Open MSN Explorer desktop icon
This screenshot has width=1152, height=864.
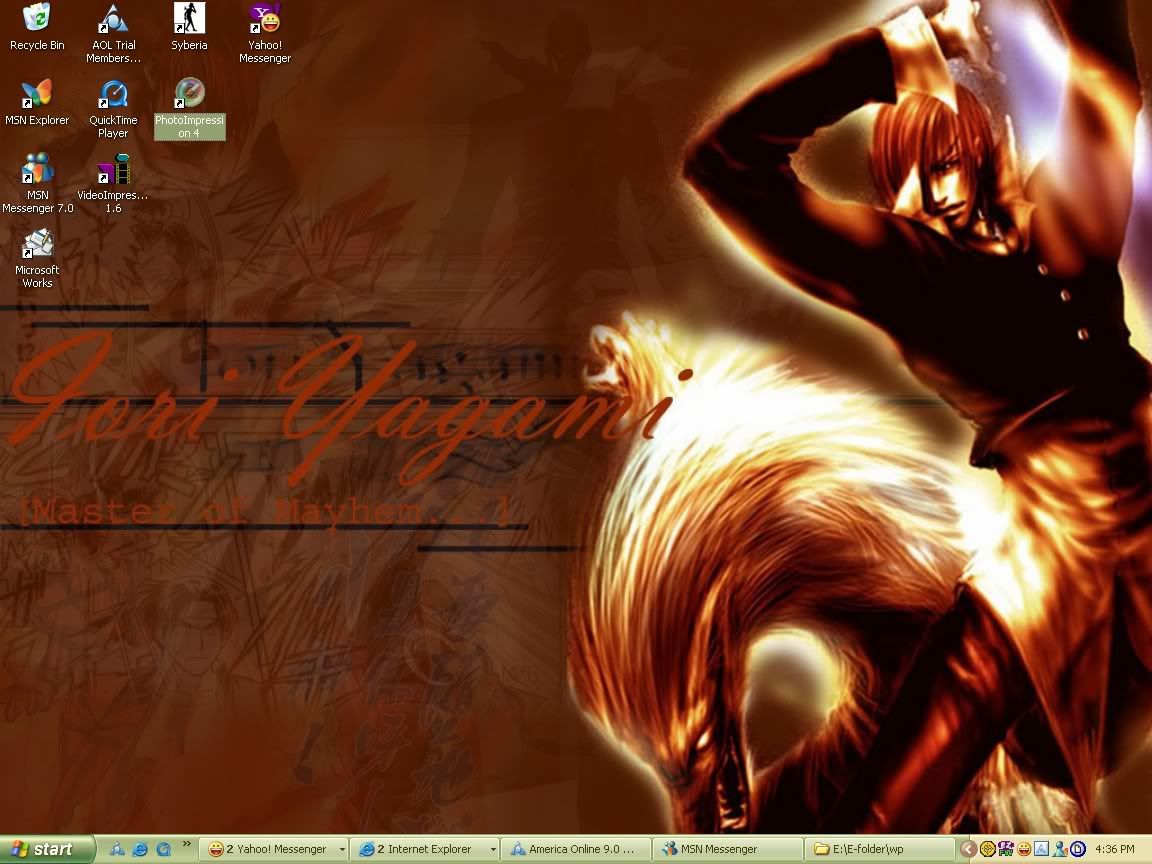(37, 101)
